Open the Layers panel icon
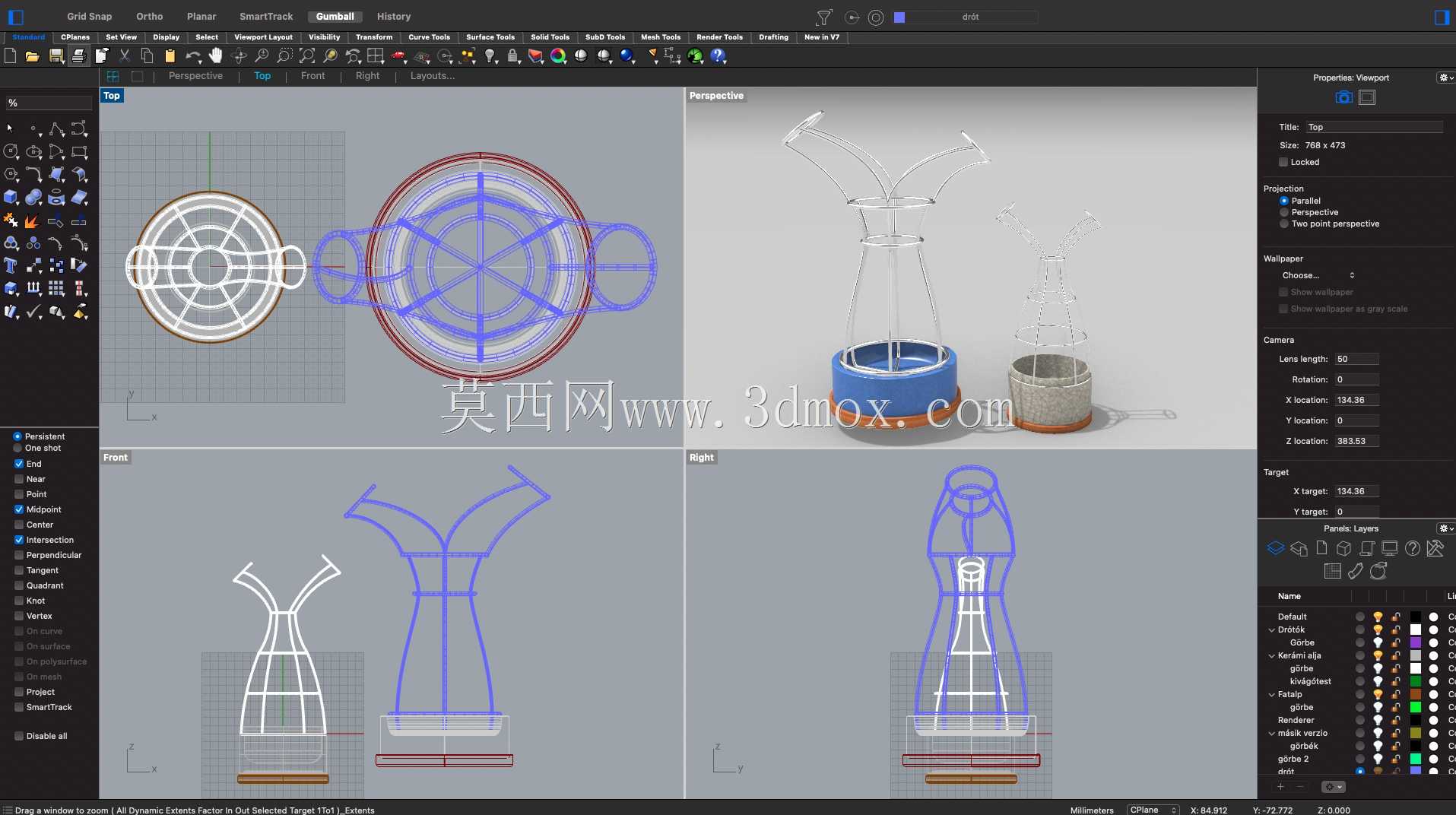Viewport: 1456px width, 815px height. [1275, 548]
